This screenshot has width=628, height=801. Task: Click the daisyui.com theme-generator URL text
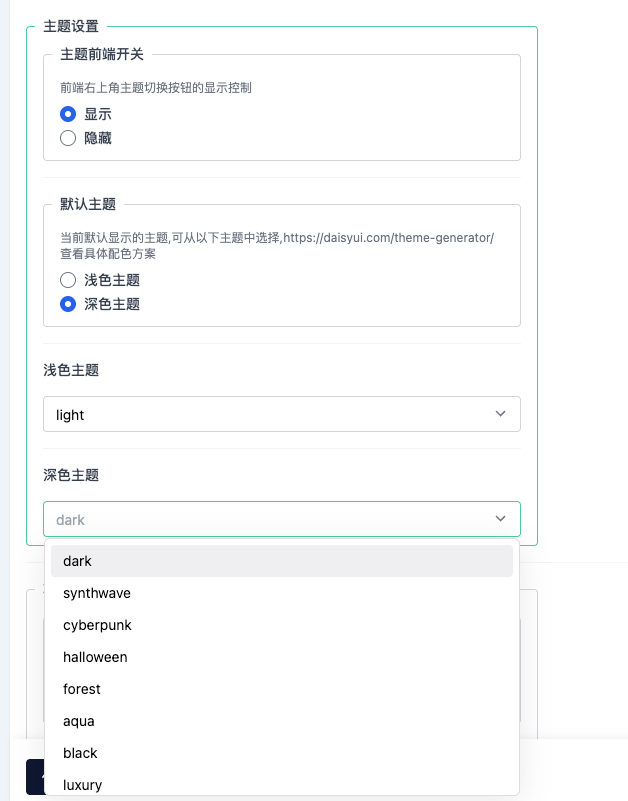pyautogui.click(x=388, y=238)
